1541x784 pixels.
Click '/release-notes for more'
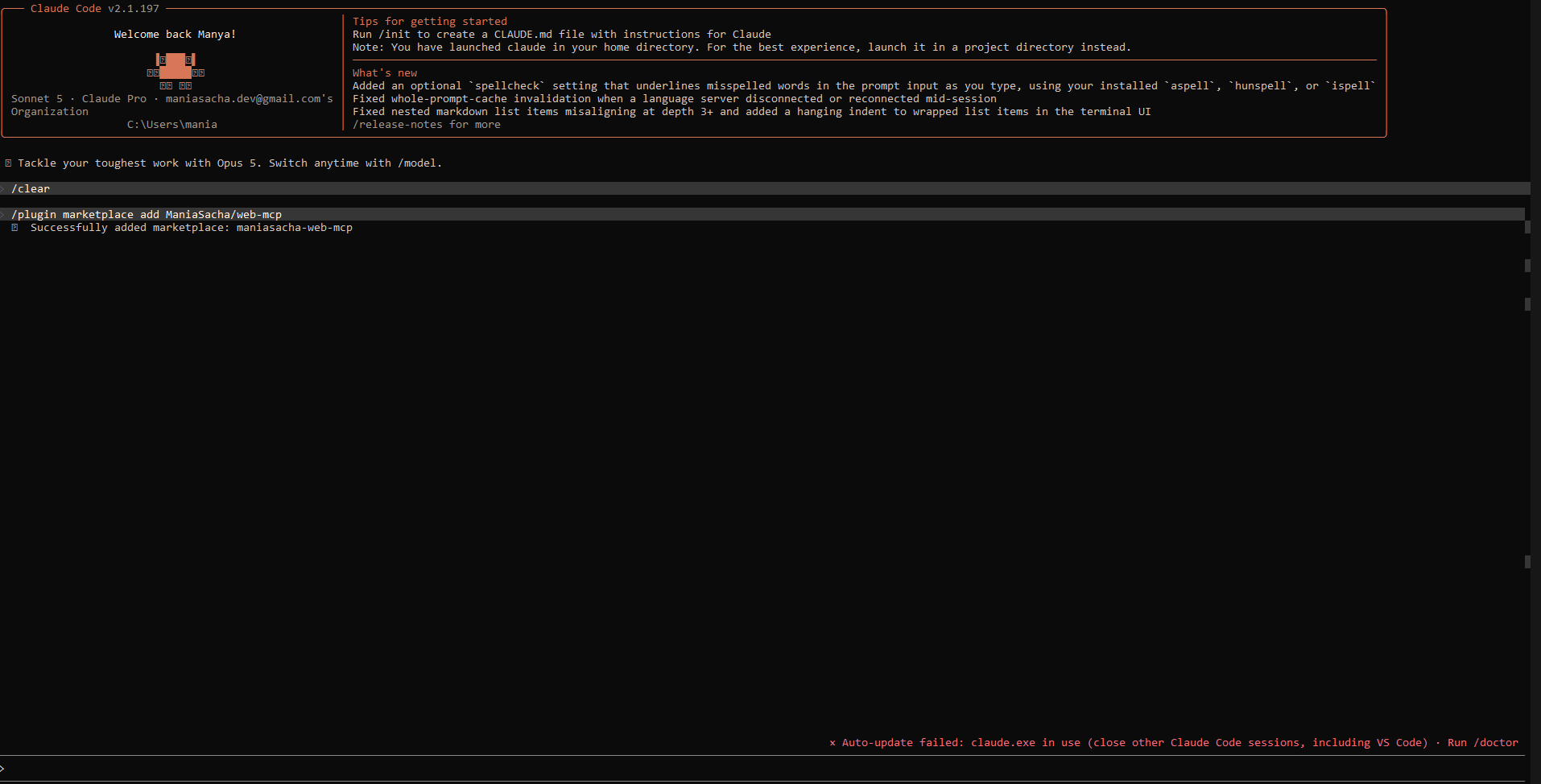click(x=427, y=125)
